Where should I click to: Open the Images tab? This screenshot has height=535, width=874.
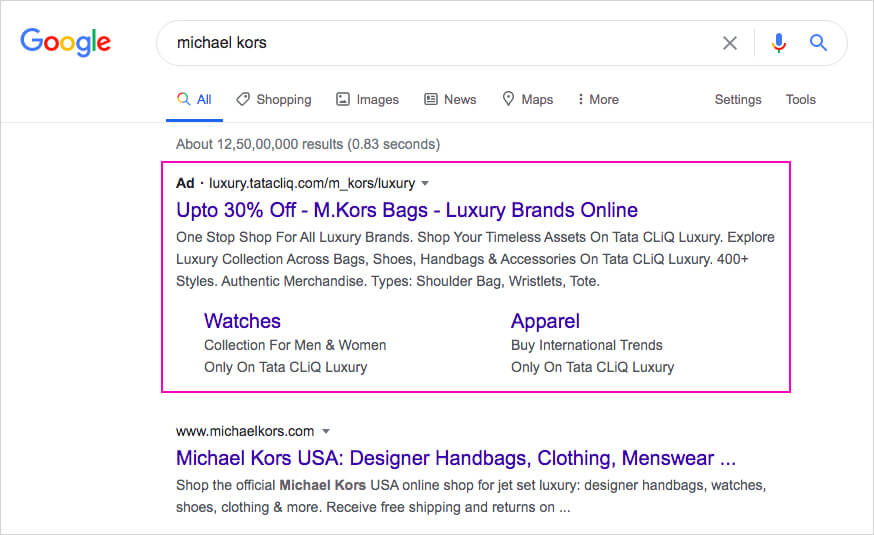[367, 99]
